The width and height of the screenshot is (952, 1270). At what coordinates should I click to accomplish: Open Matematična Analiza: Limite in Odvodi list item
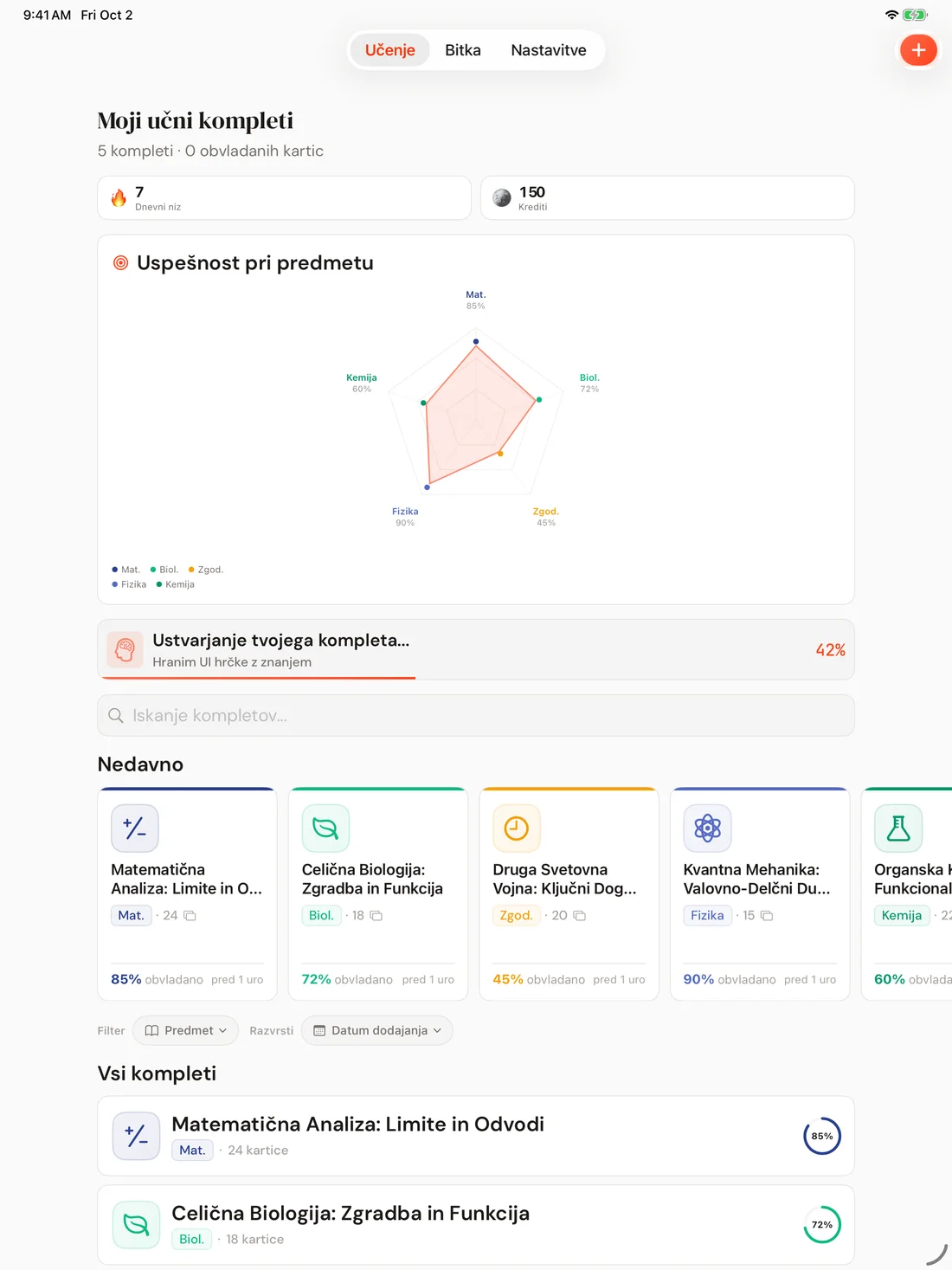point(476,1136)
